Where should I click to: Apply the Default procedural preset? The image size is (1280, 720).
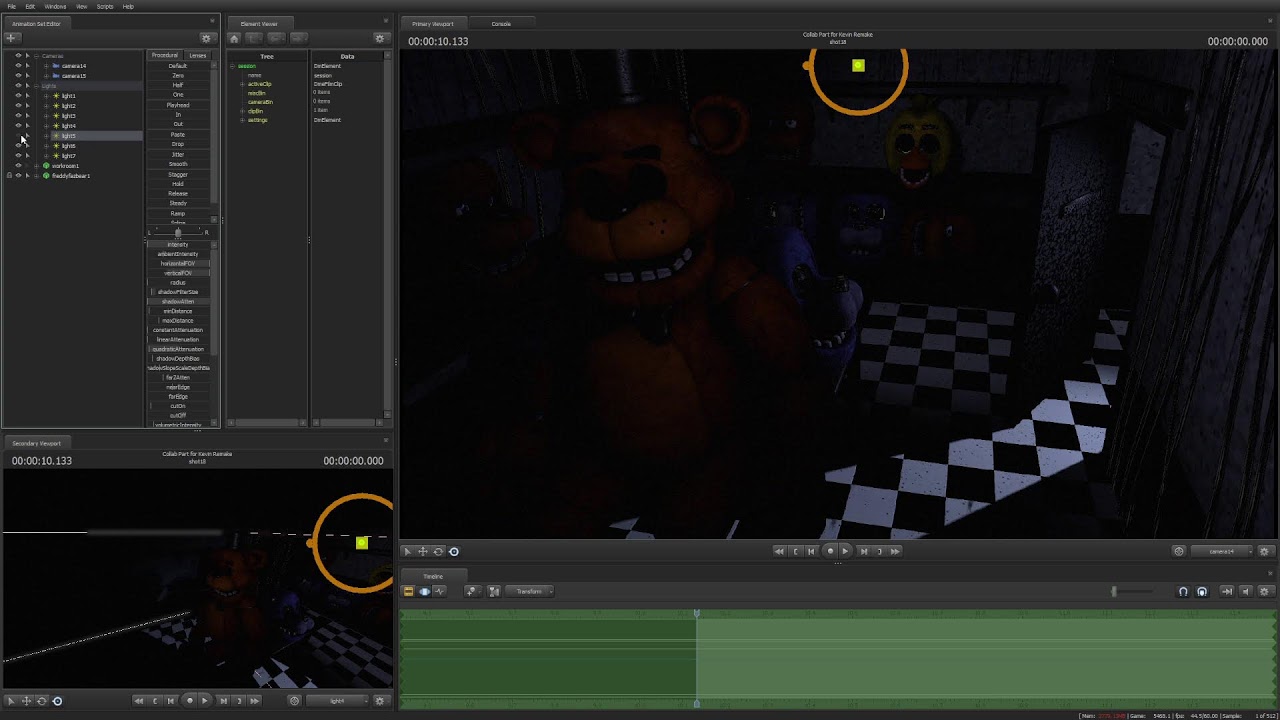pos(178,66)
